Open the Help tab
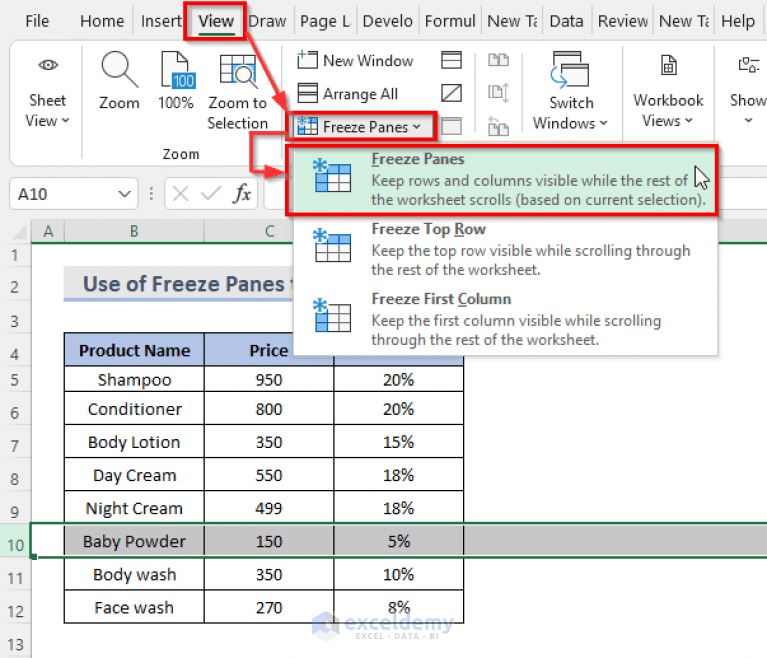The image size is (767, 658). pos(738,22)
